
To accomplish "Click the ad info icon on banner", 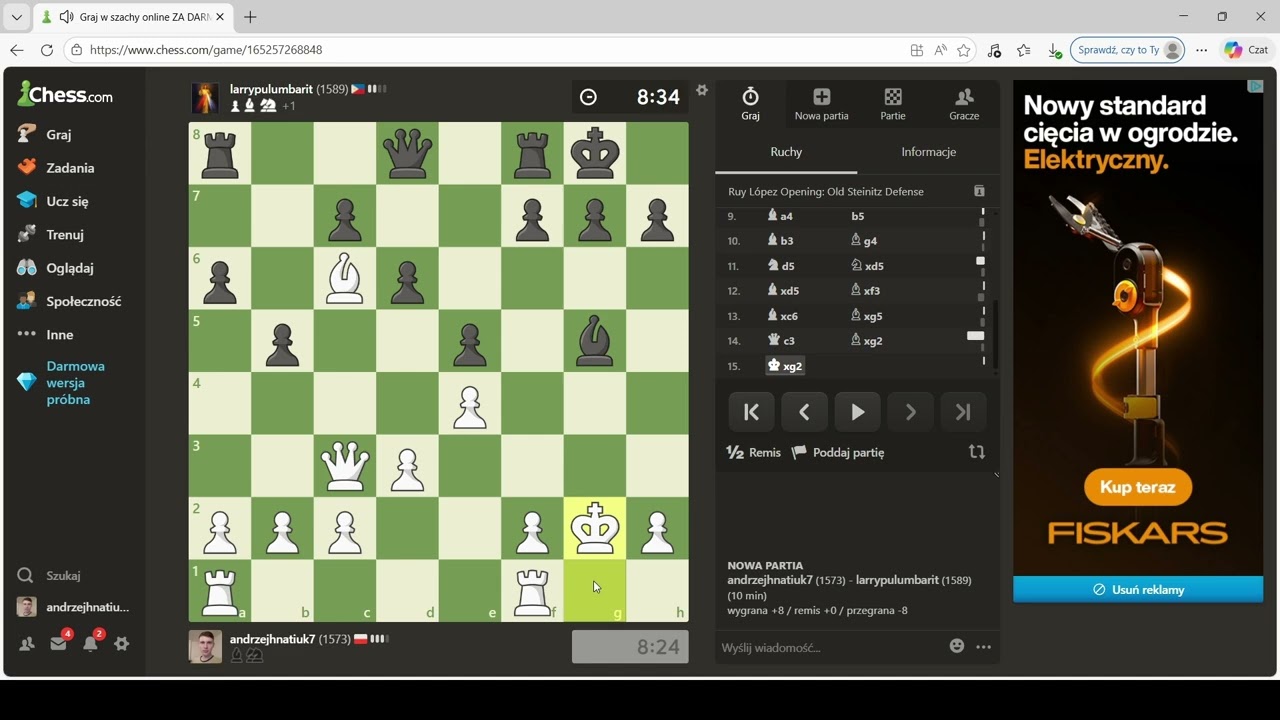I will click(x=1256, y=87).
